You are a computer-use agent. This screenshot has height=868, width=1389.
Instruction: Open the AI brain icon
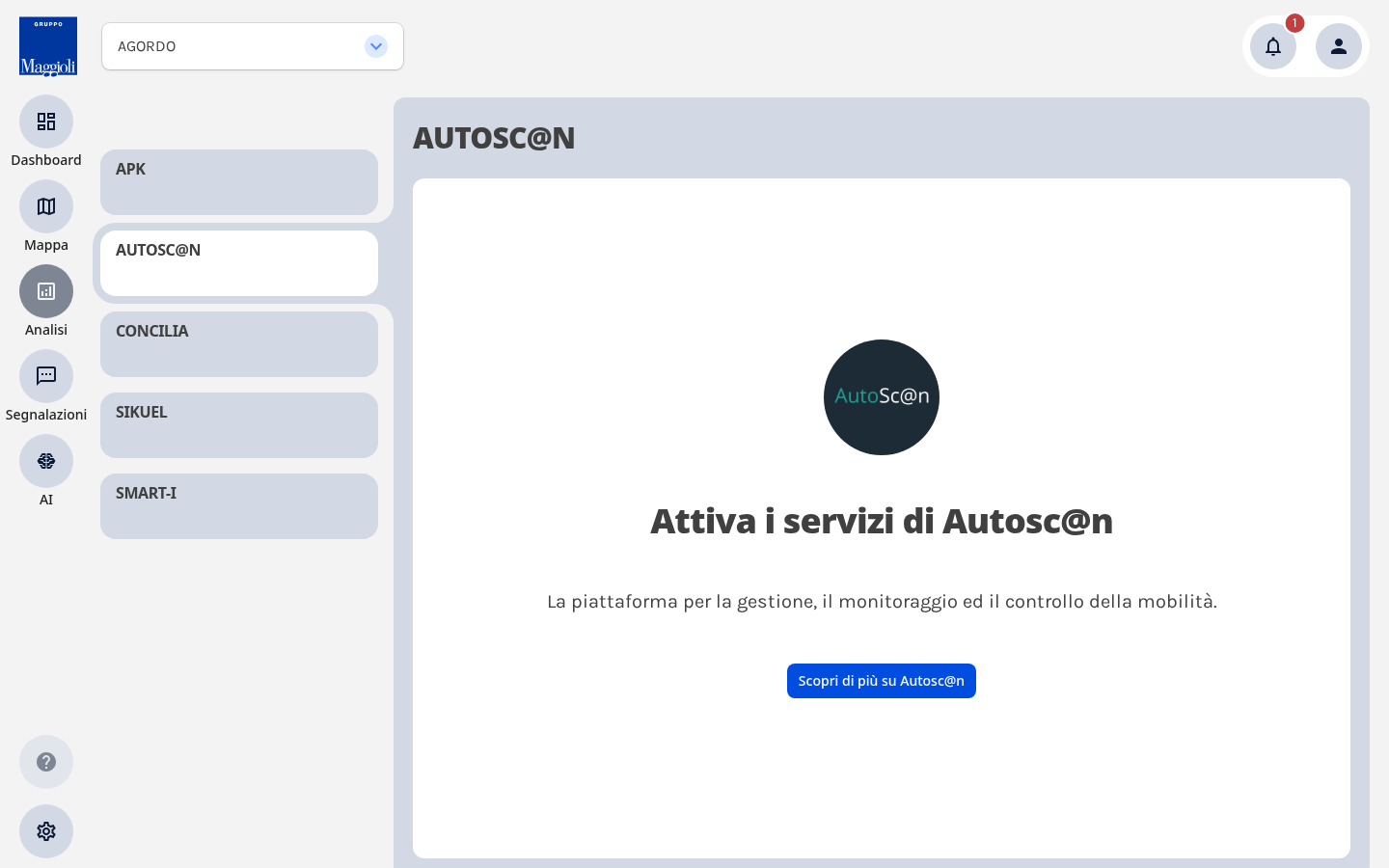[x=46, y=461]
